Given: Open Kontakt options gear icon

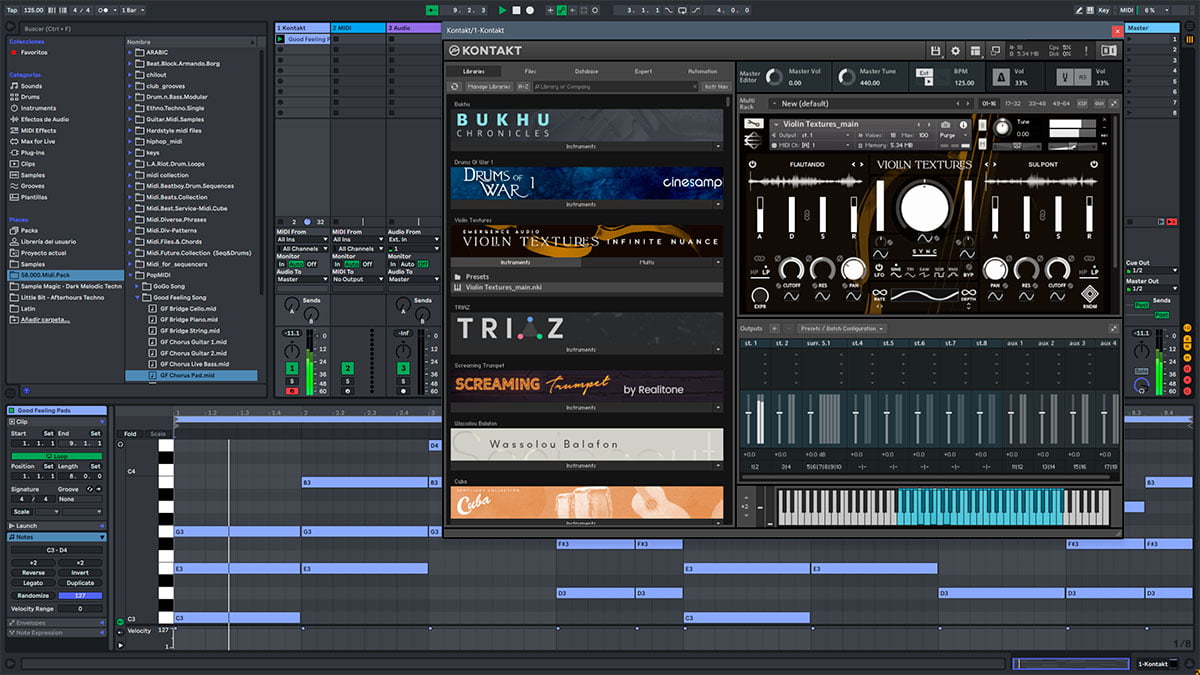Looking at the screenshot, I should [x=955, y=51].
